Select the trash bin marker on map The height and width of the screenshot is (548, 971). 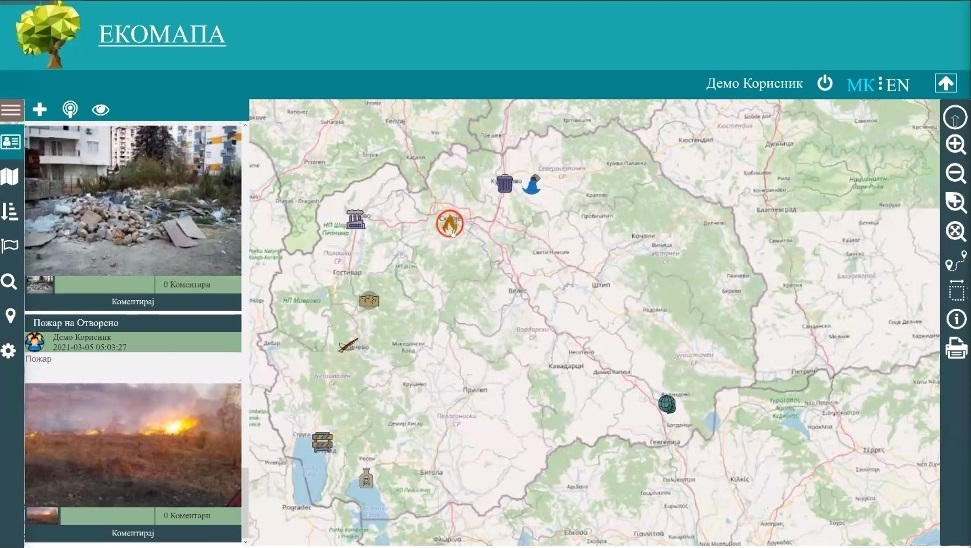point(505,183)
